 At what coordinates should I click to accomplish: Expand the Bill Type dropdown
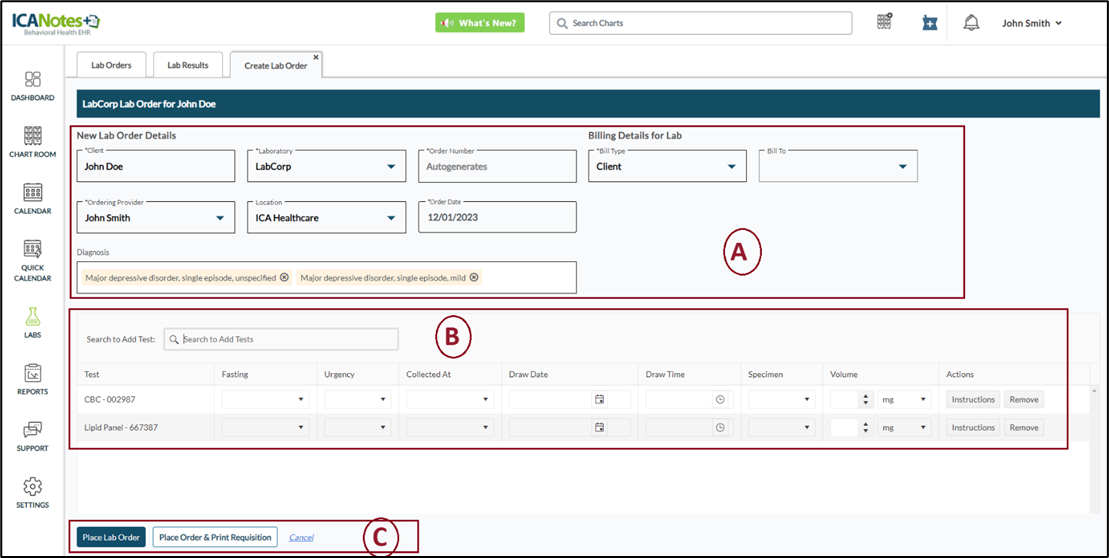732,167
